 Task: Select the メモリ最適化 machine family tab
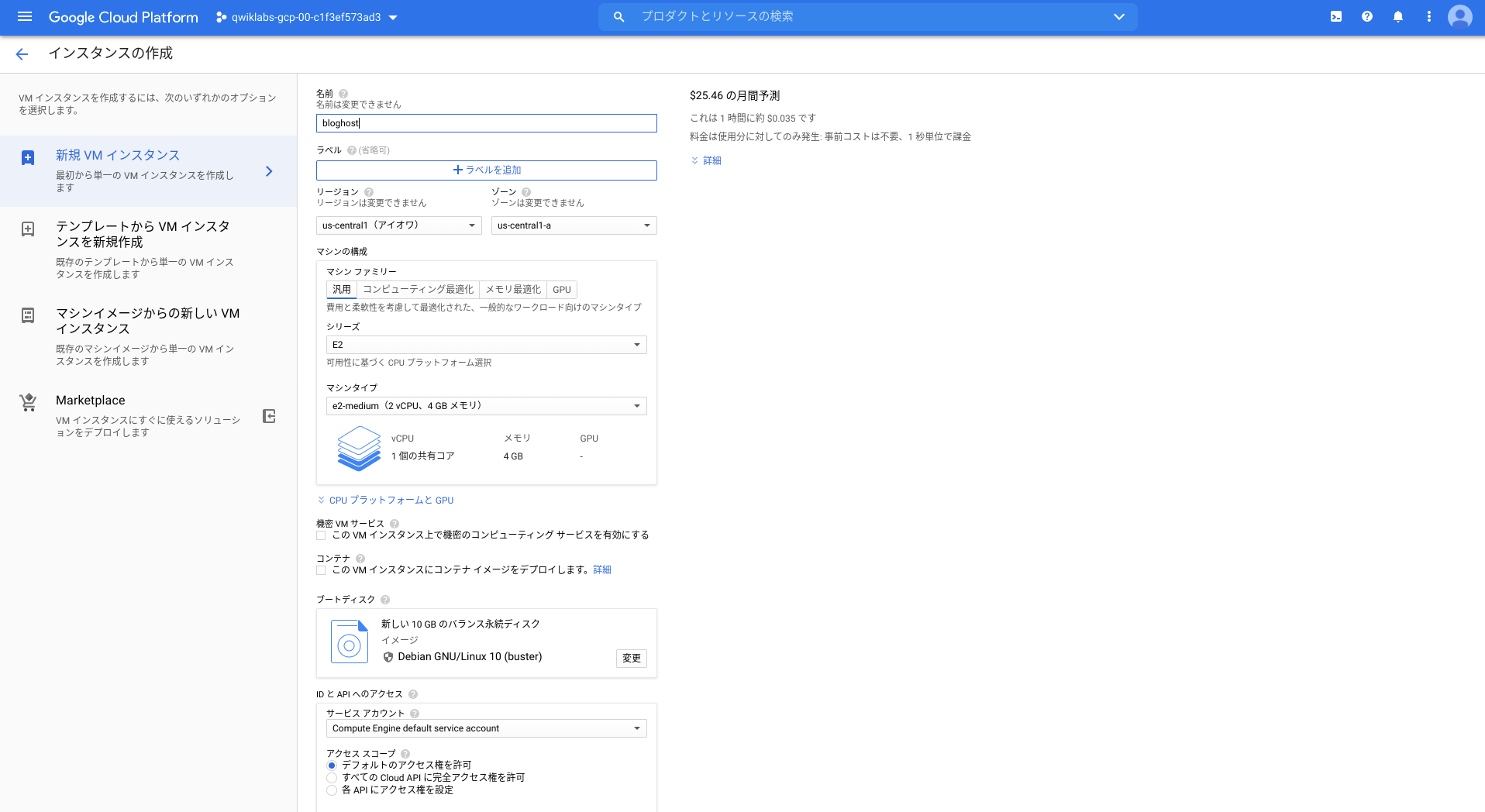[x=513, y=290]
